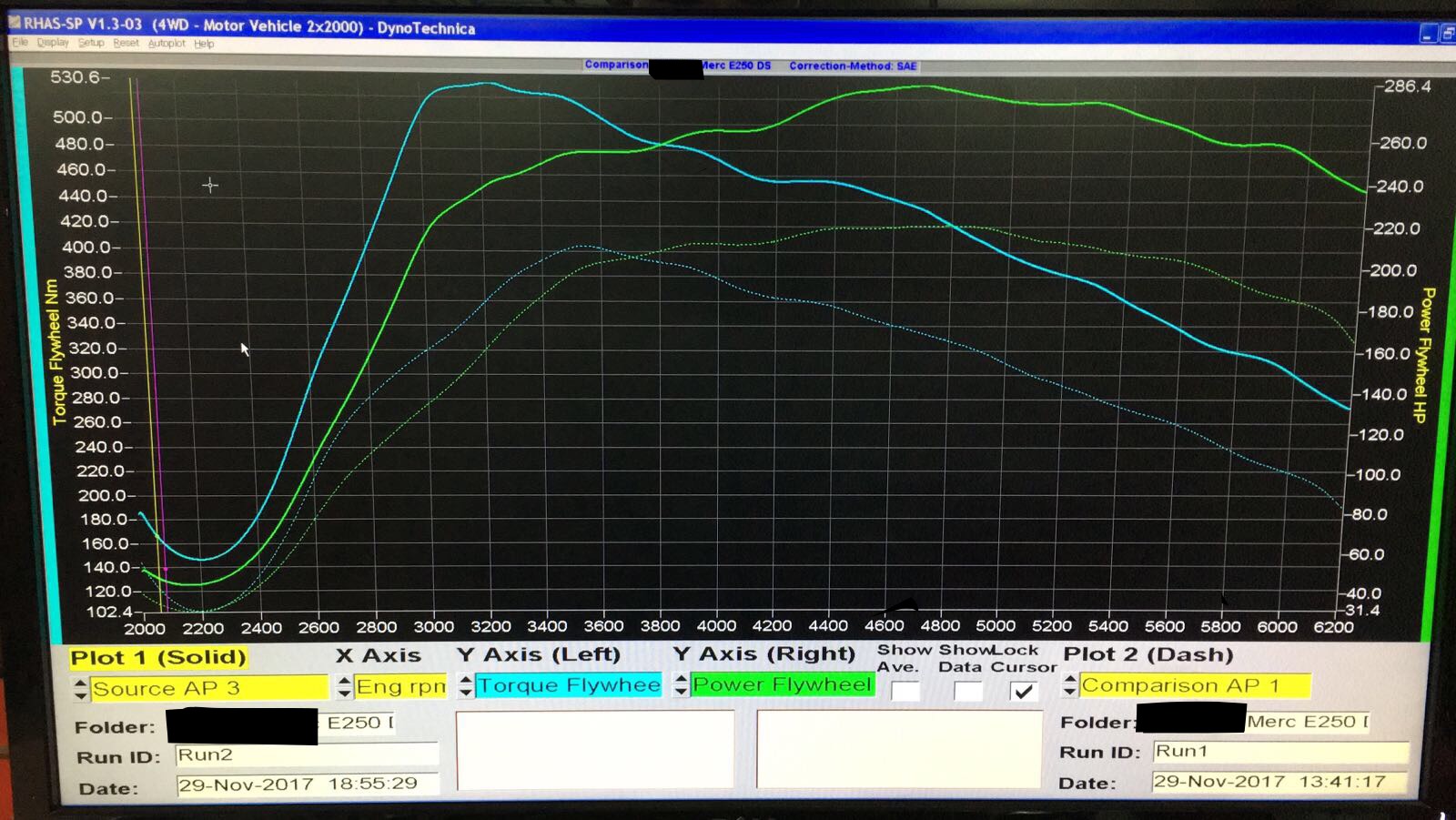Image resolution: width=1456 pixels, height=820 pixels.
Task: Open the Display menu
Action: pyautogui.click(x=53, y=43)
